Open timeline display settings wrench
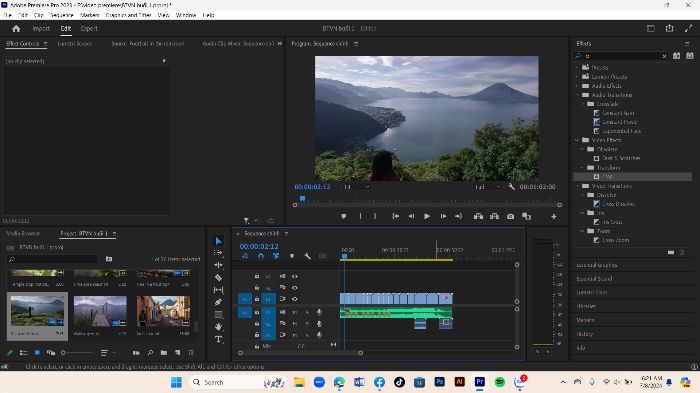 [307, 256]
